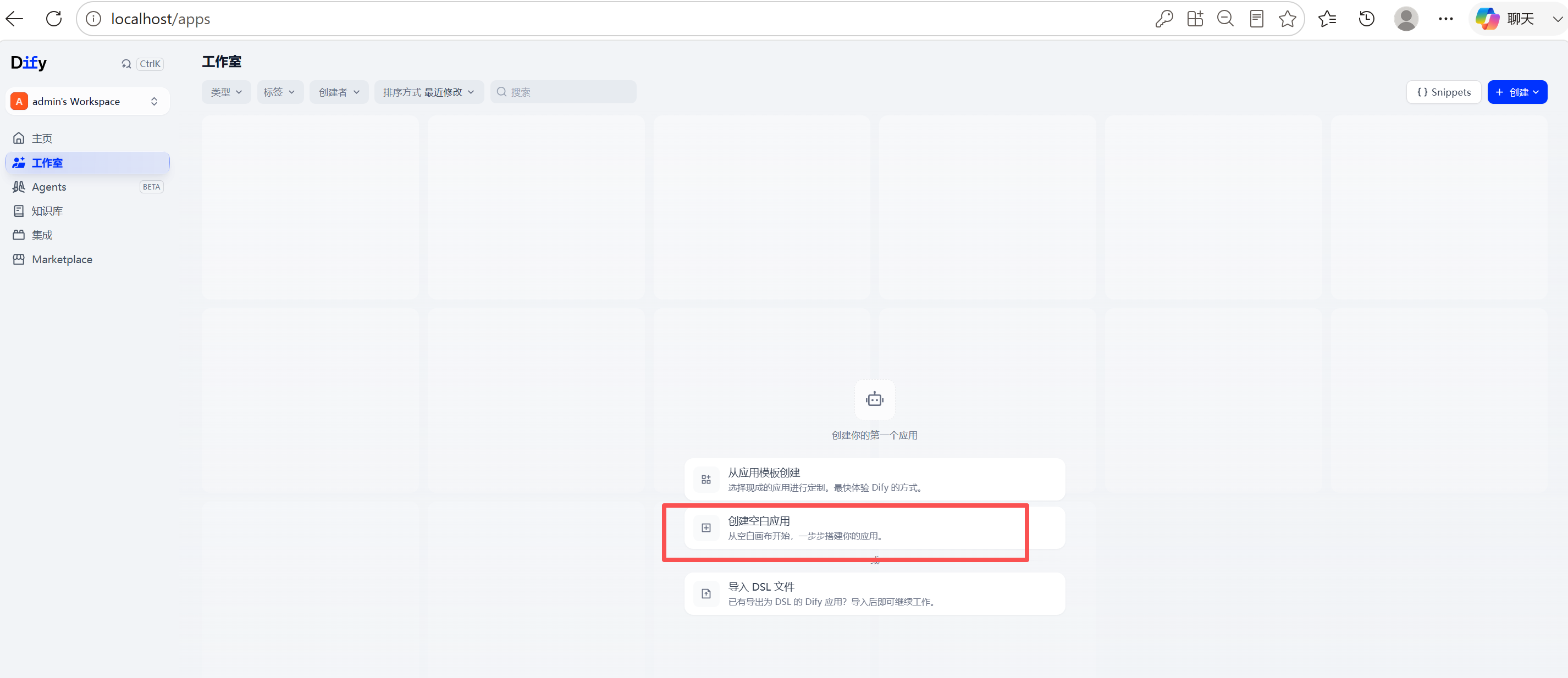Open quick search CtrlK icon

tap(126, 64)
